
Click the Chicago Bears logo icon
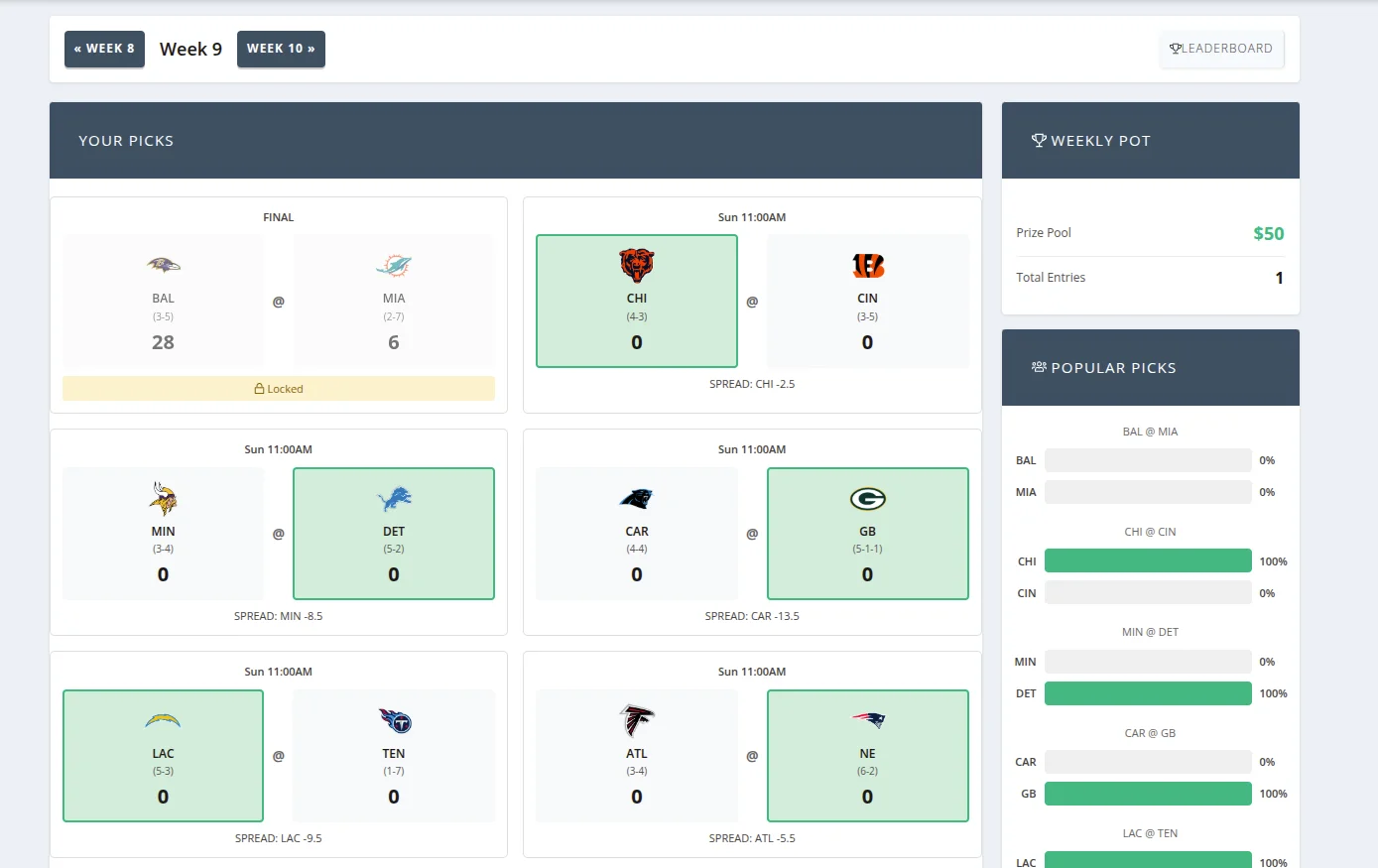coord(637,265)
